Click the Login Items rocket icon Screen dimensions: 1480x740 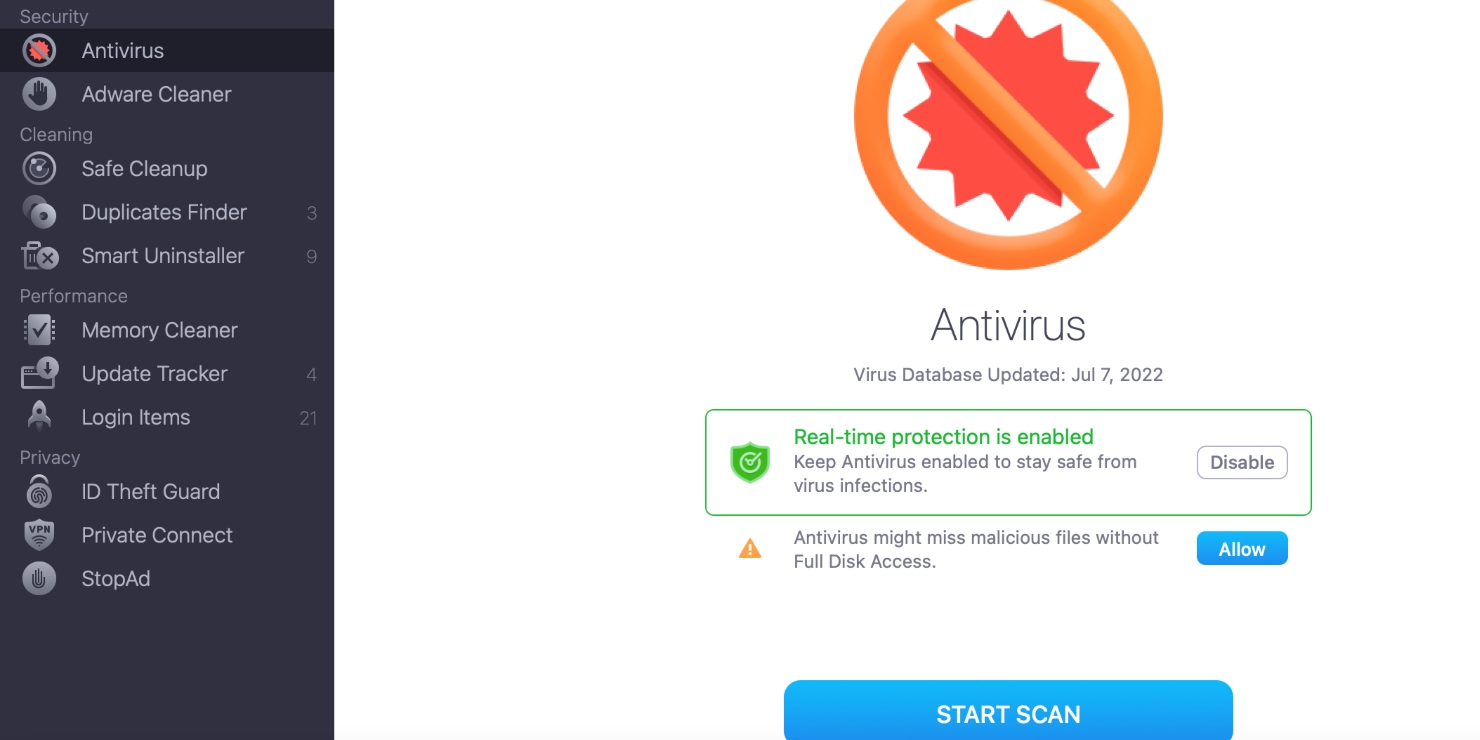pos(39,417)
